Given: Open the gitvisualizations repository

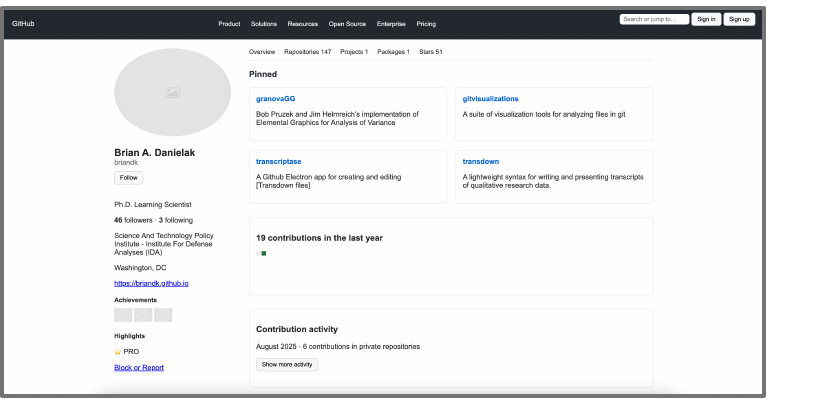Looking at the screenshot, I should coord(490,98).
